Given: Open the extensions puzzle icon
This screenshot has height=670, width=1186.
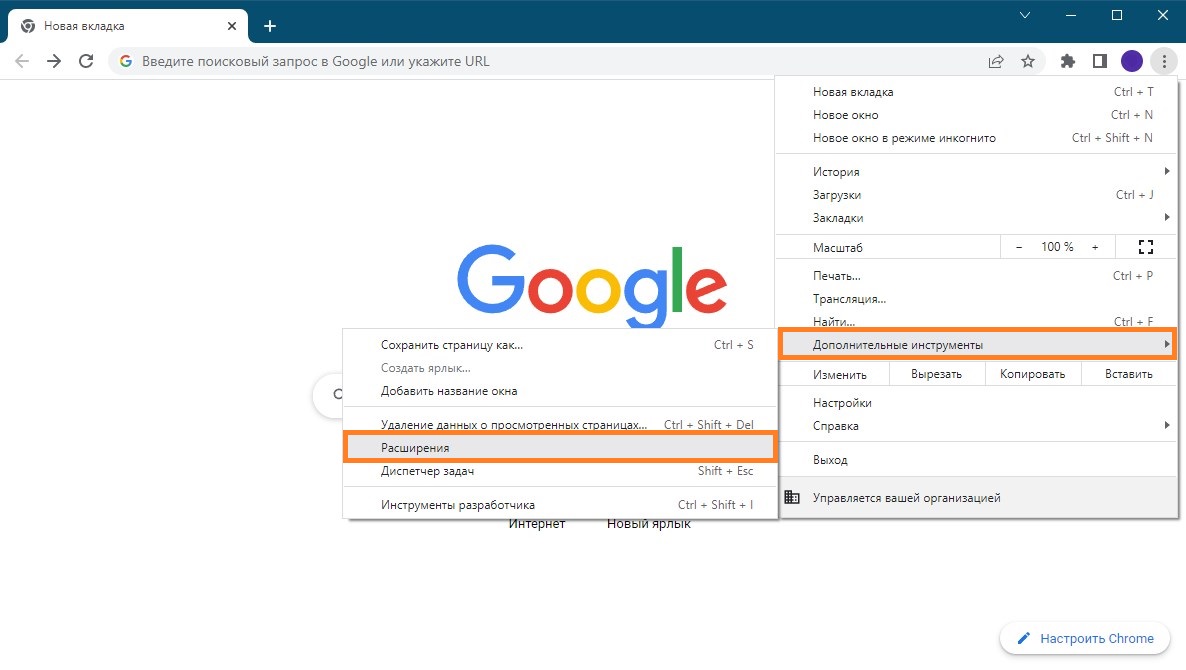Looking at the screenshot, I should pos(1067,61).
